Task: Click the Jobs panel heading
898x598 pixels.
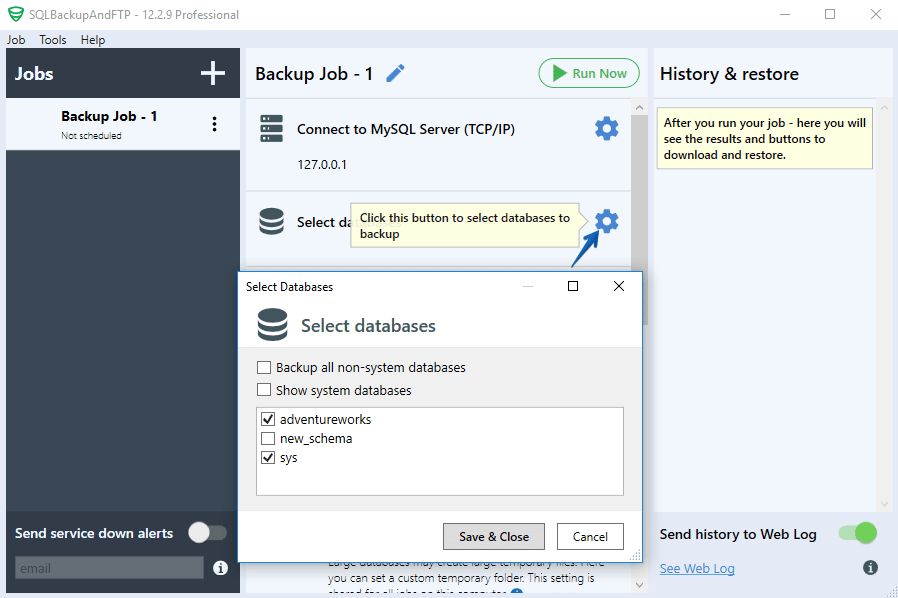Action: pyautogui.click(x=34, y=74)
